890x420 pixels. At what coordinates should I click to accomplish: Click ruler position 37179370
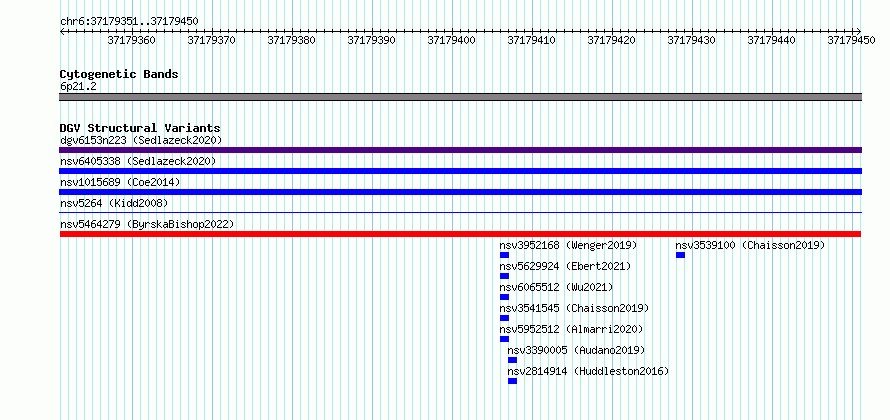(x=211, y=40)
